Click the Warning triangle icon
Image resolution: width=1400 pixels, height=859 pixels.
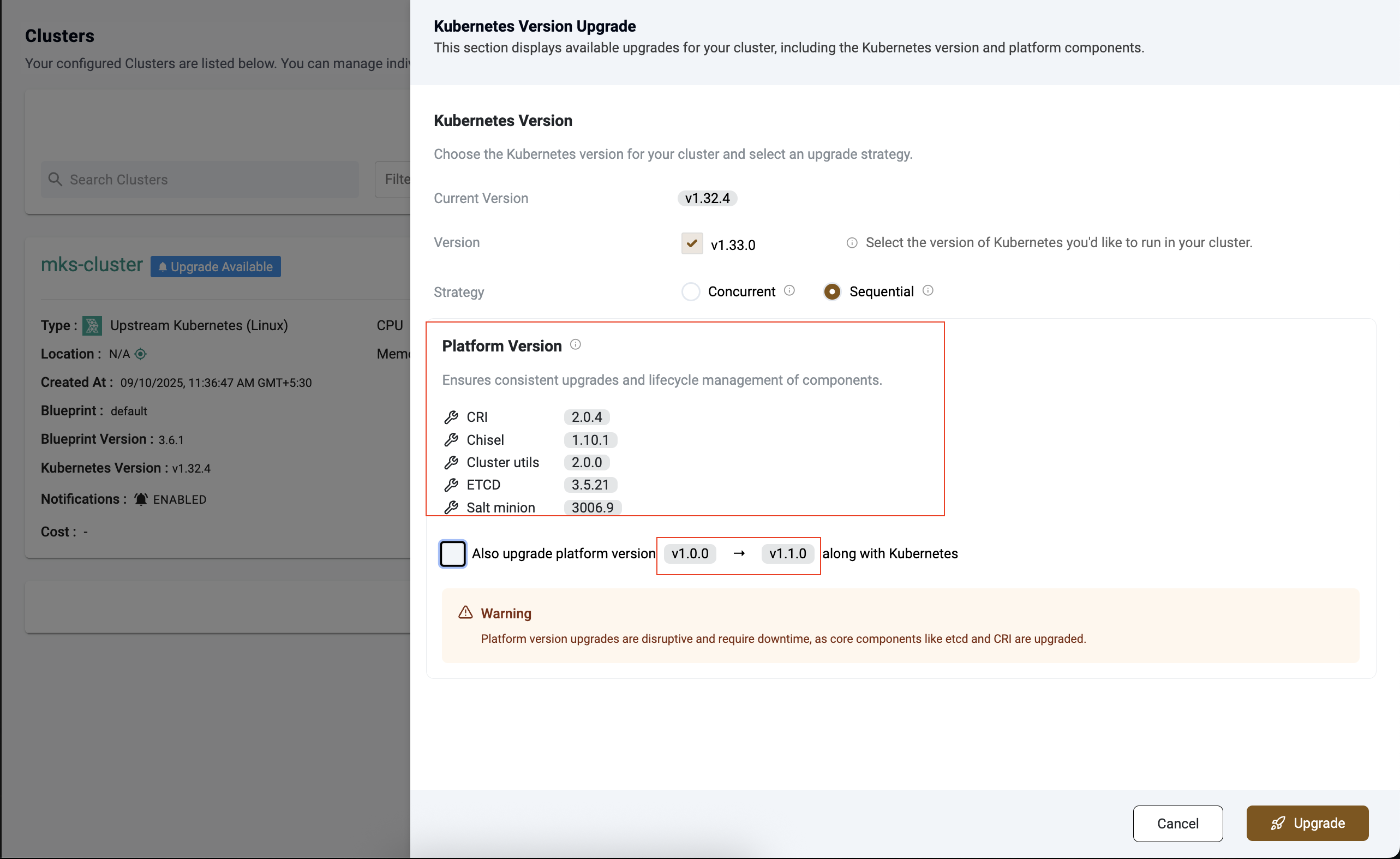[465, 612]
